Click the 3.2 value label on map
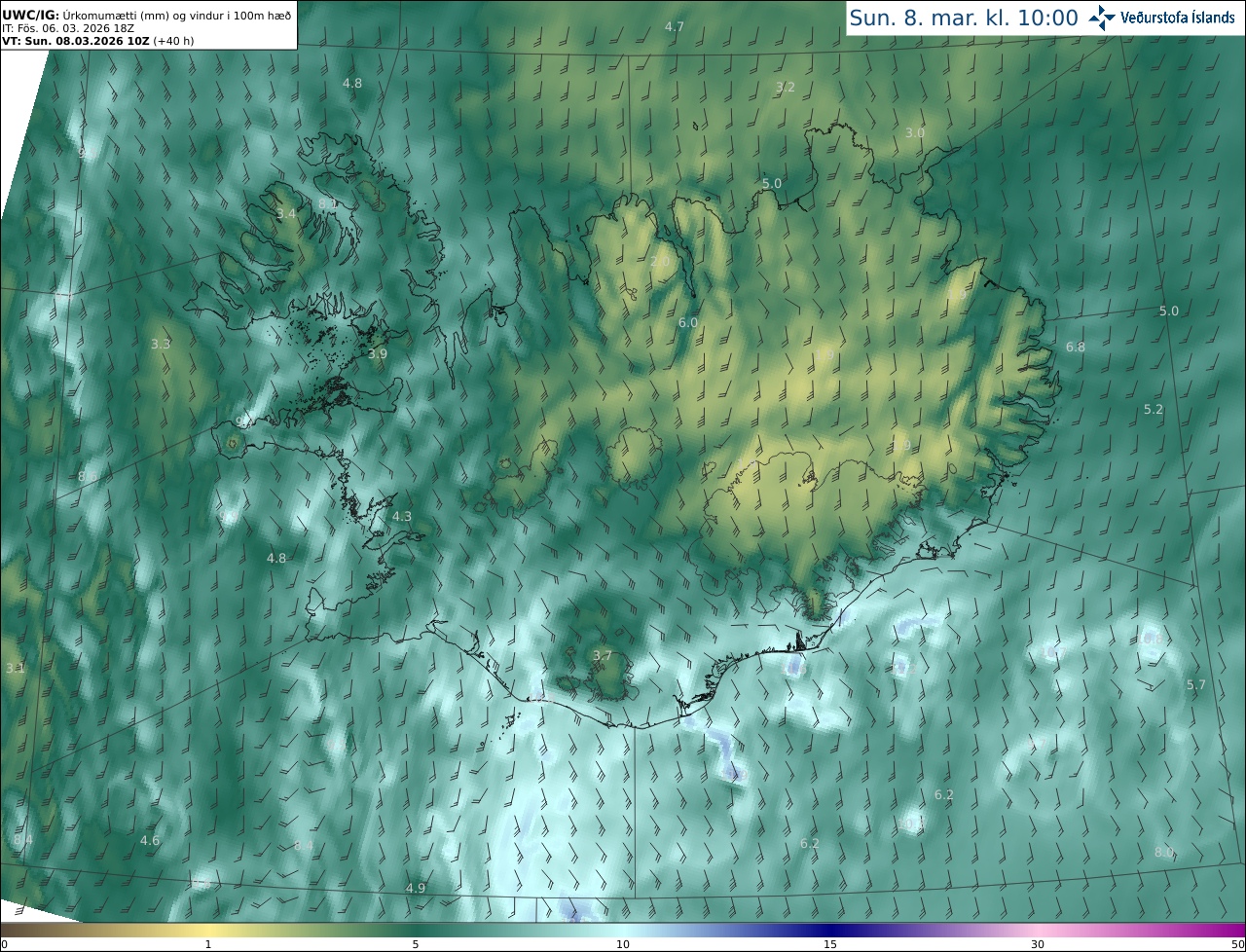 click(x=786, y=87)
